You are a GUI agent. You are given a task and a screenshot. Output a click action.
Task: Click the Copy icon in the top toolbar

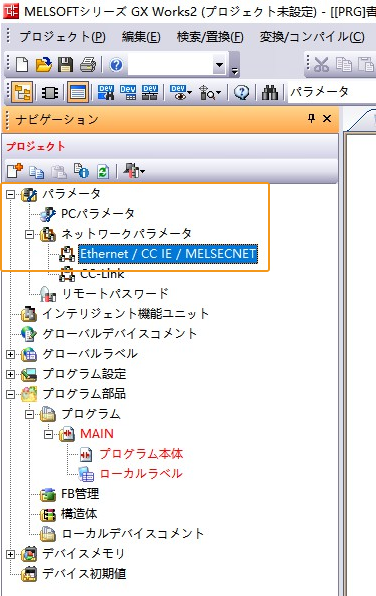[344, 65]
